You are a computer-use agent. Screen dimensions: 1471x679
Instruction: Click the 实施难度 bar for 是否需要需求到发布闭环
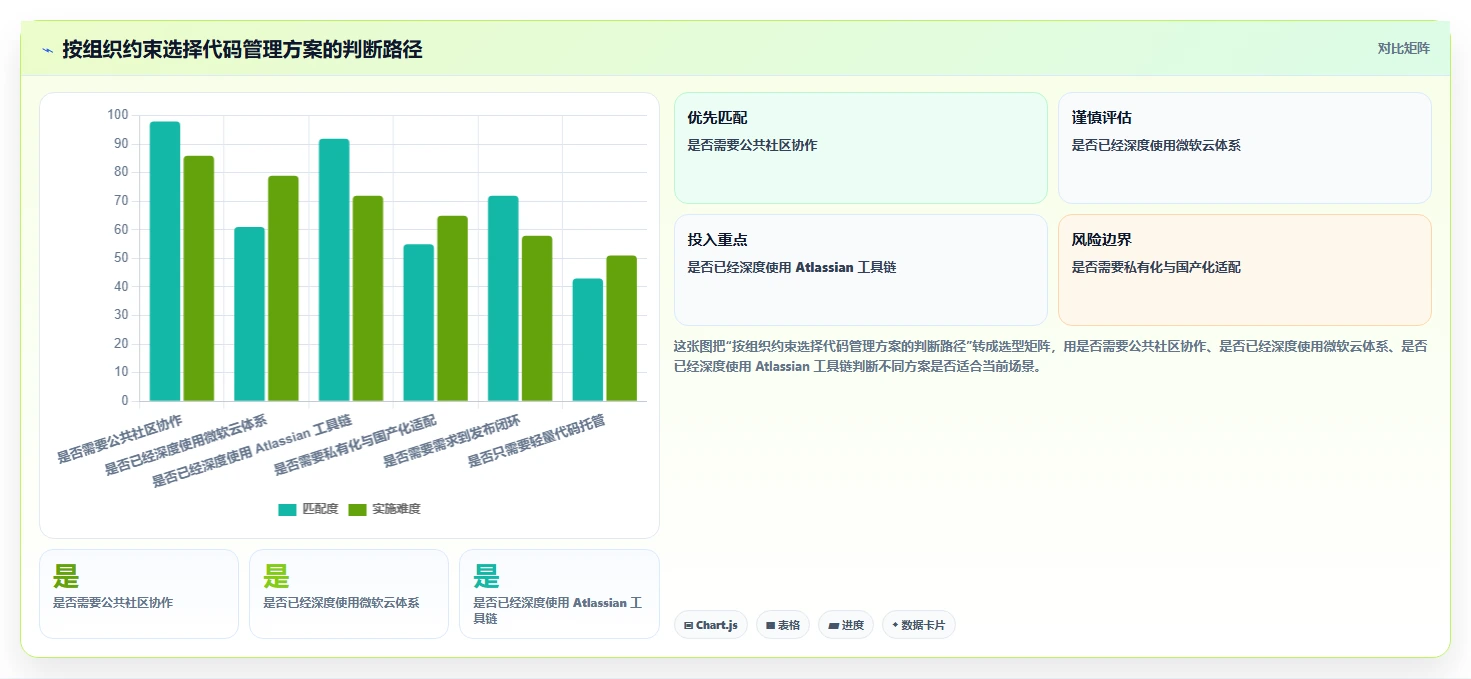[x=537, y=319]
